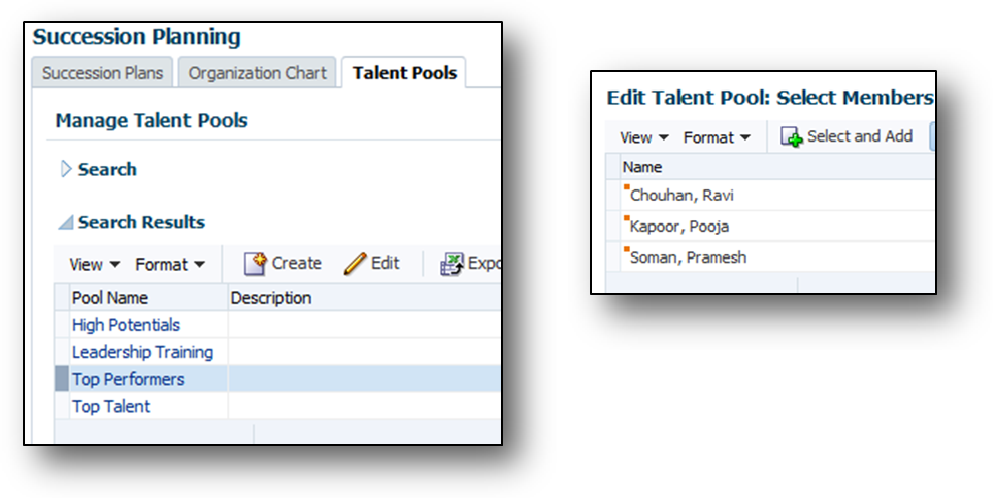Open the View menu in Search Results
The width and height of the screenshot is (998, 498).
coord(94,265)
